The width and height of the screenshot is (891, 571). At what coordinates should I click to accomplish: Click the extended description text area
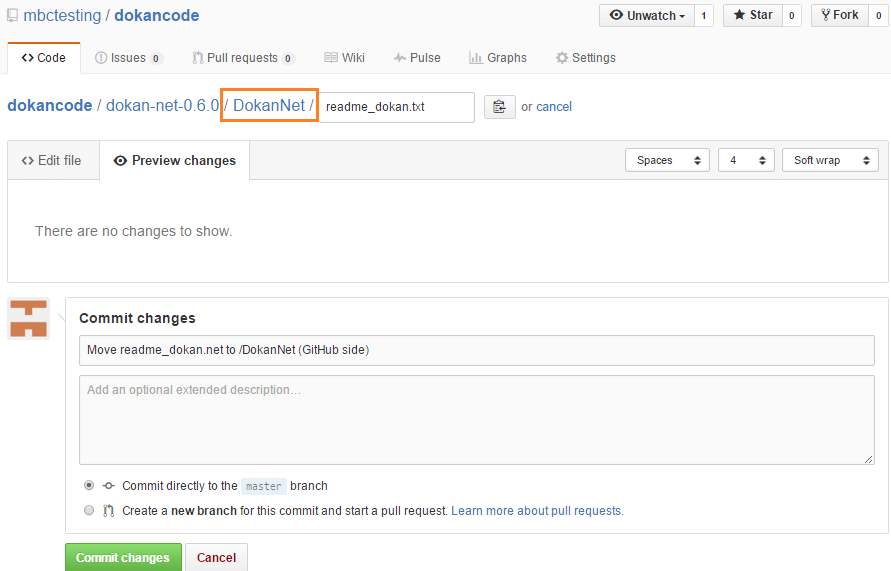click(x=476, y=420)
